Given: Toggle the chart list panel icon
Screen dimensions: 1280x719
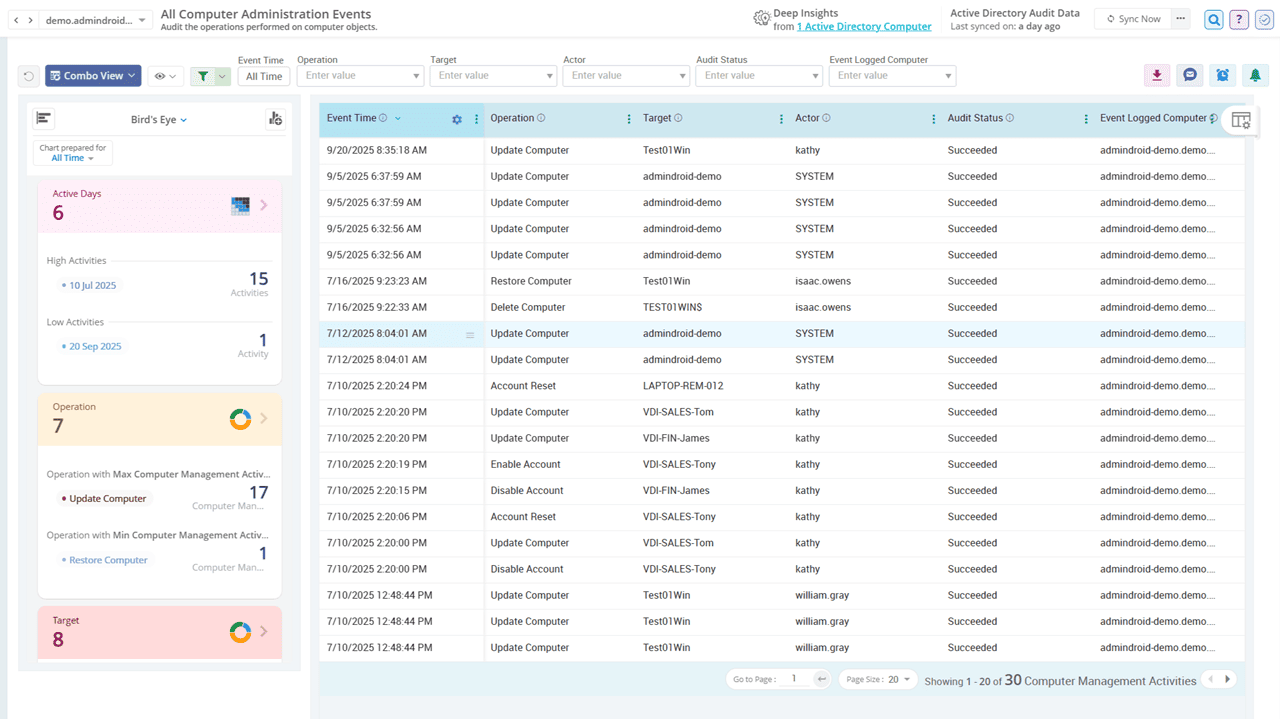Looking at the screenshot, I should (x=44, y=119).
